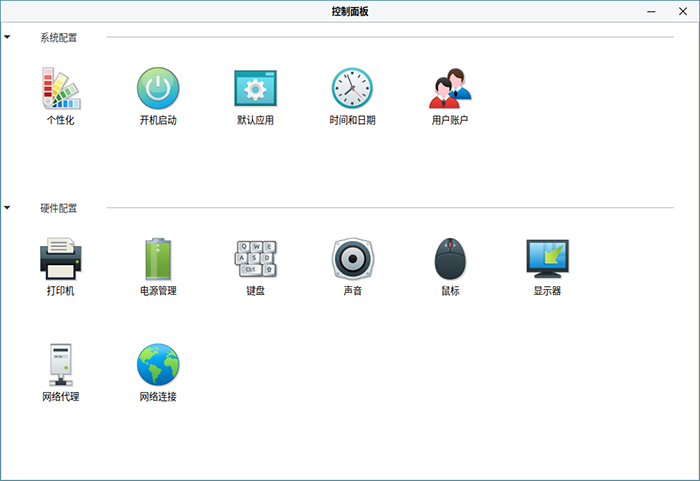Close the 控制面板 window
This screenshot has width=700, height=481.
683,11
